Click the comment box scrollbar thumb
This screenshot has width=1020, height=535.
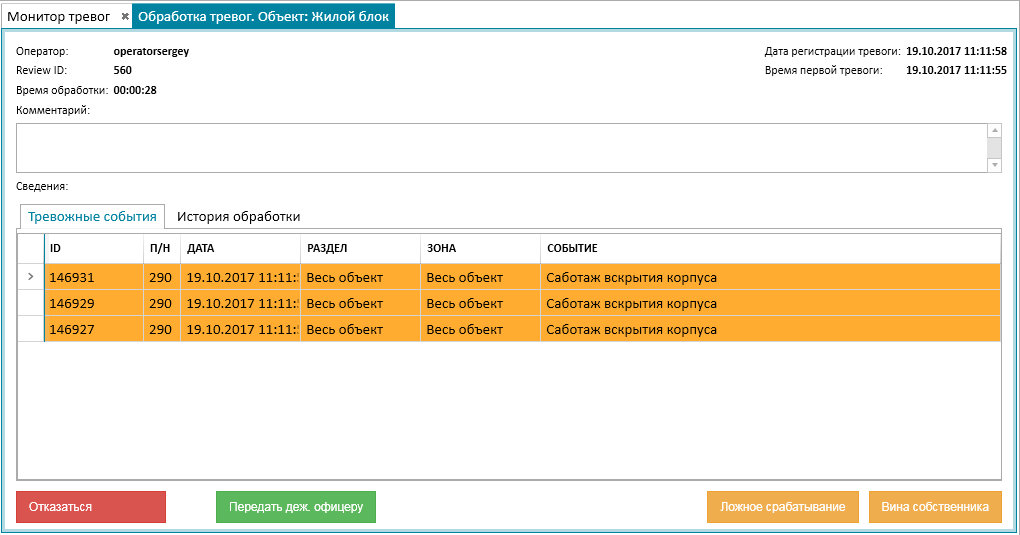coord(995,148)
